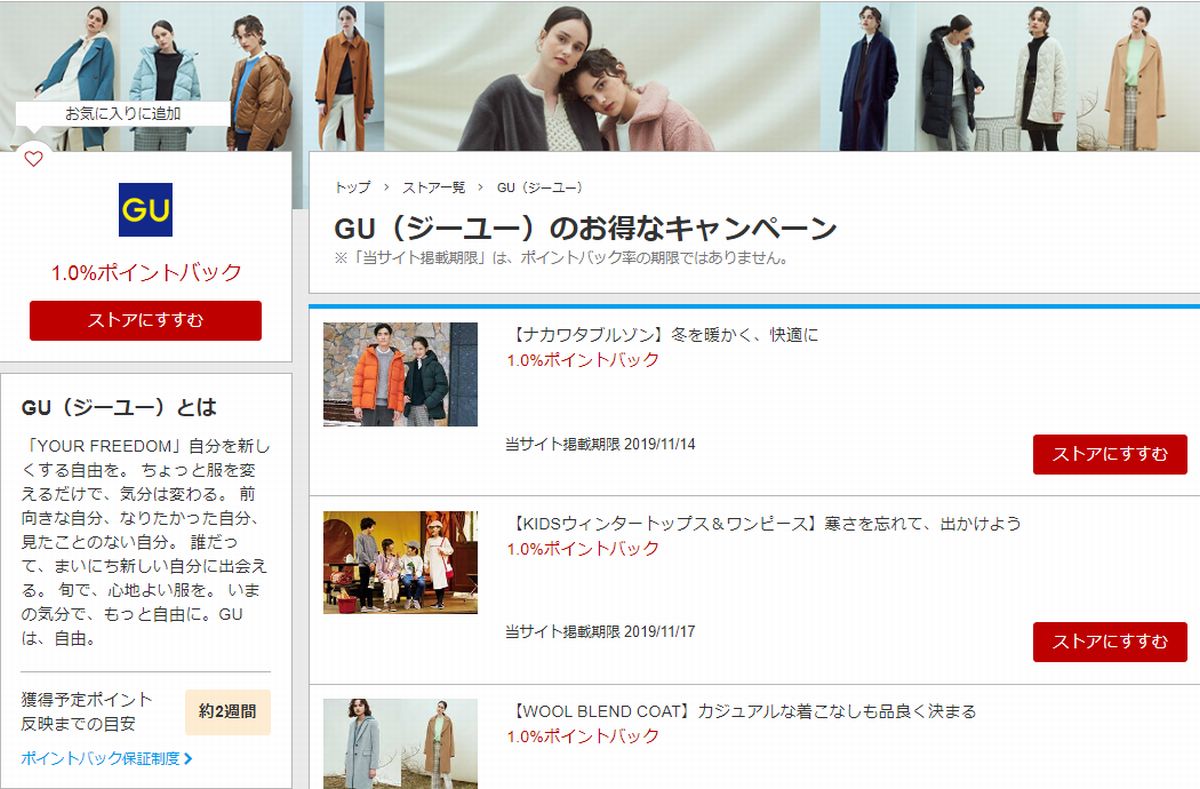Open KIDS winter tops campaign thumbnail
The height and width of the screenshot is (789, 1200).
point(400,562)
